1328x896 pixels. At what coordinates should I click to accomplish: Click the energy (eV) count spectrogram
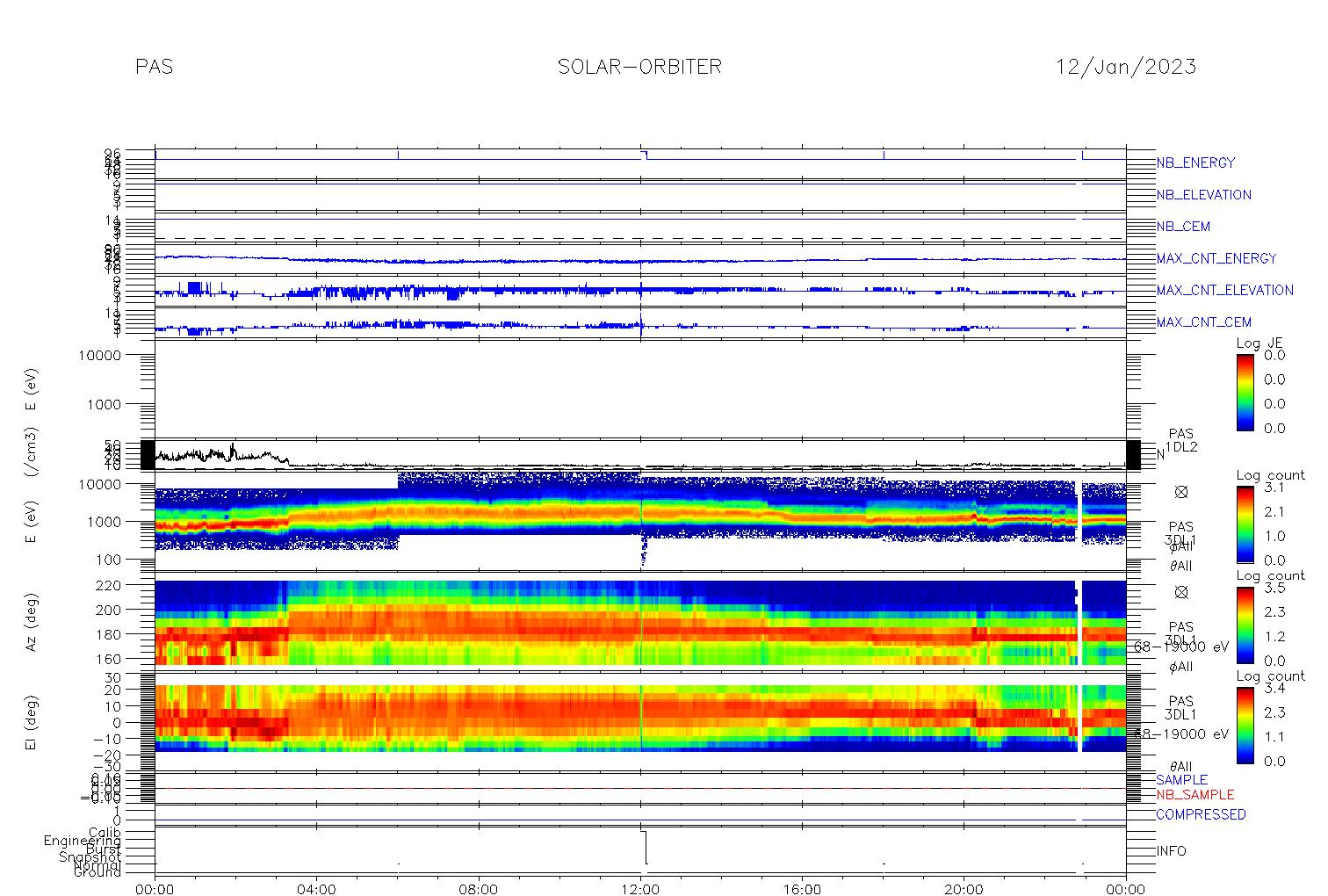coord(640,524)
